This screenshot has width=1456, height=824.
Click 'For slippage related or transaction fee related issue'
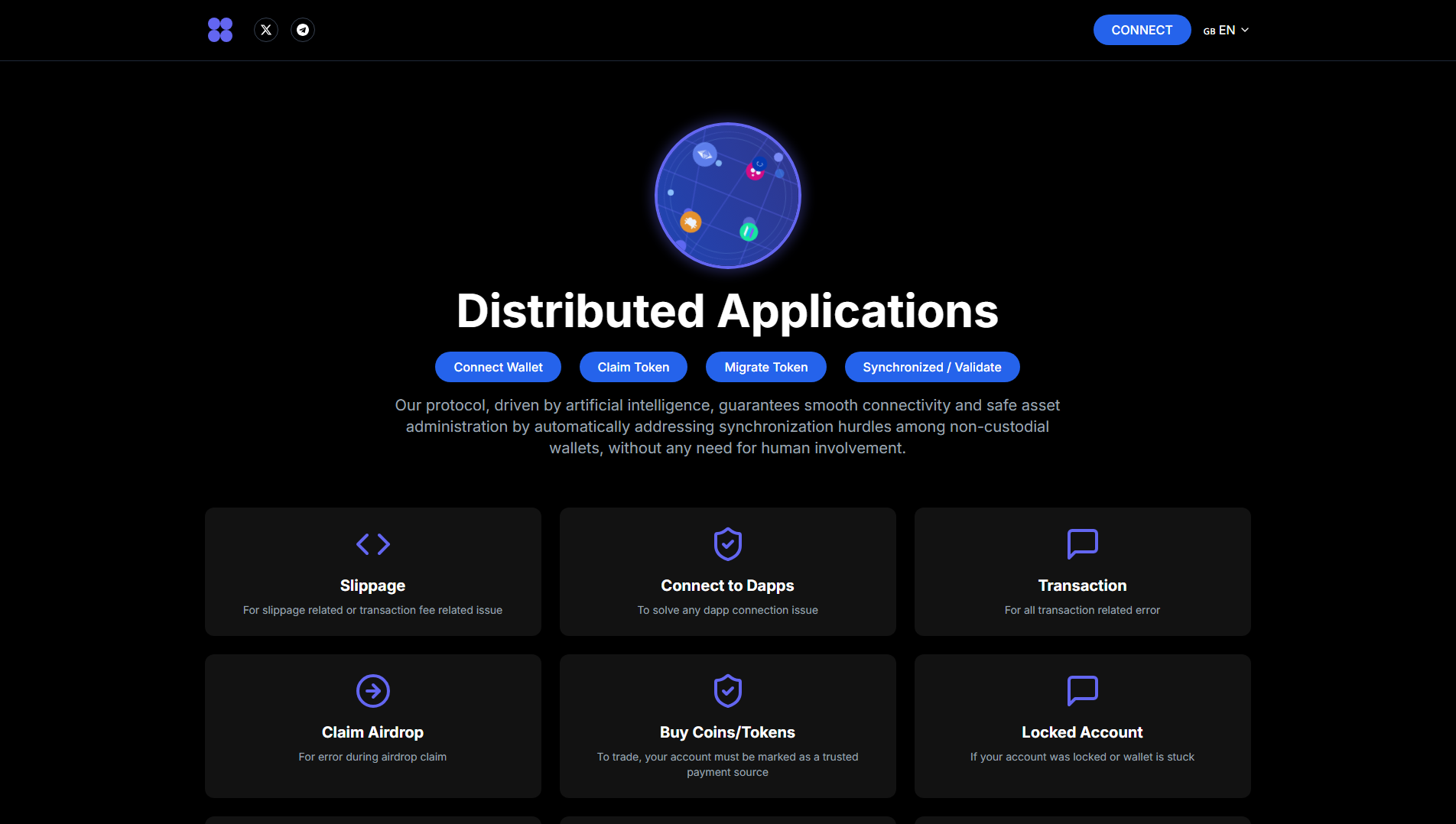(373, 610)
